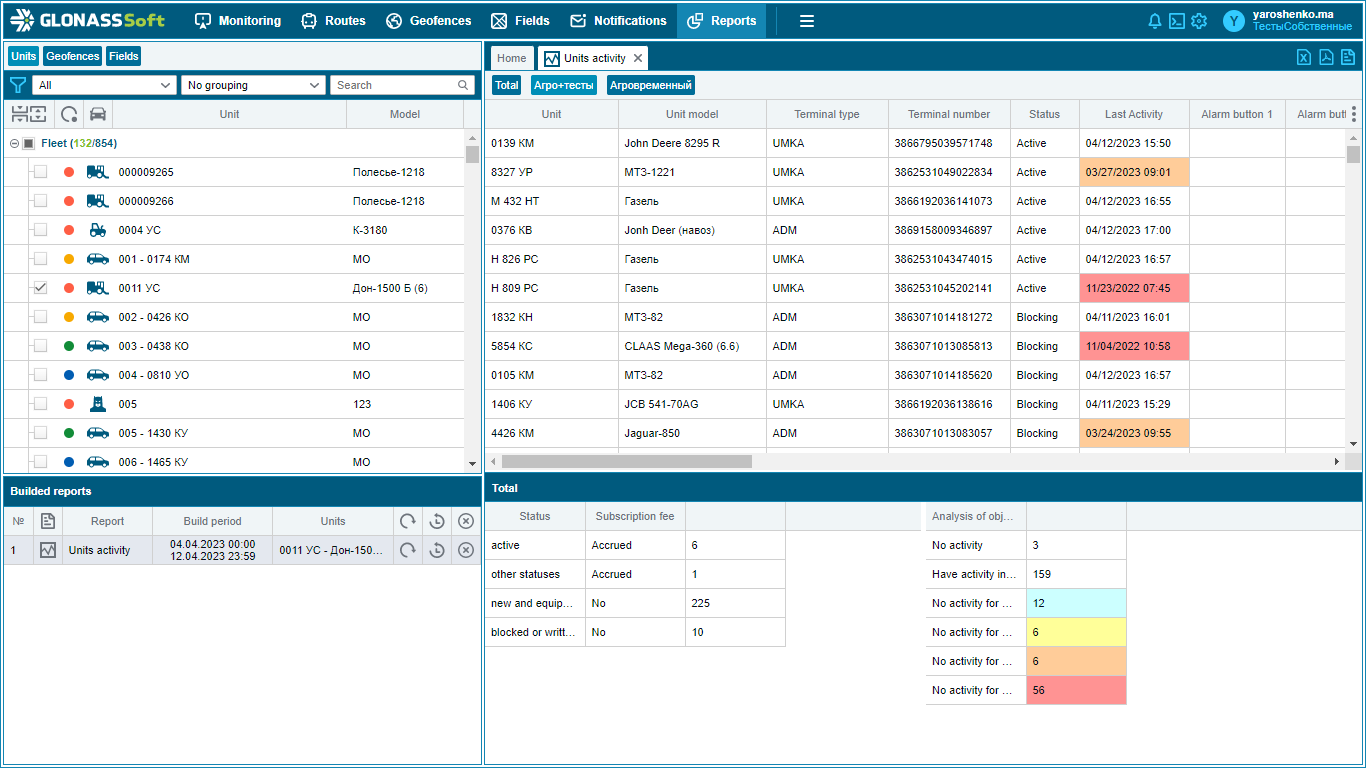Click the horizontal scrollbar of report table
Screen dimensions: 1366x768
click(x=626, y=461)
